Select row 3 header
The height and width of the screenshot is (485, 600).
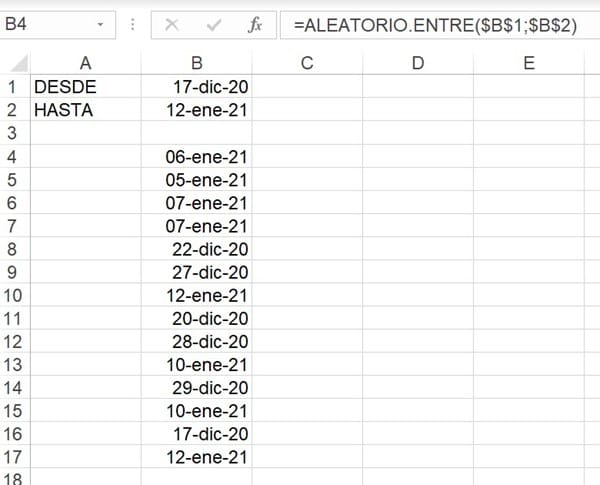(12, 134)
